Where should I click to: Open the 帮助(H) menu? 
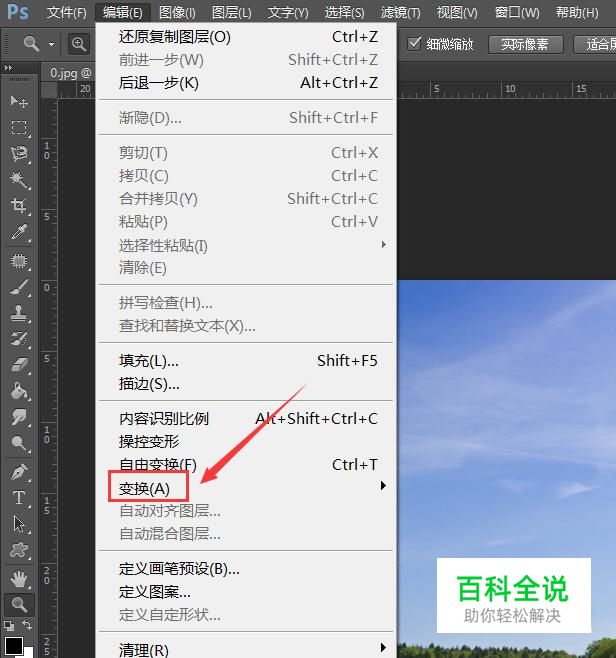pyautogui.click(x=577, y=12)
